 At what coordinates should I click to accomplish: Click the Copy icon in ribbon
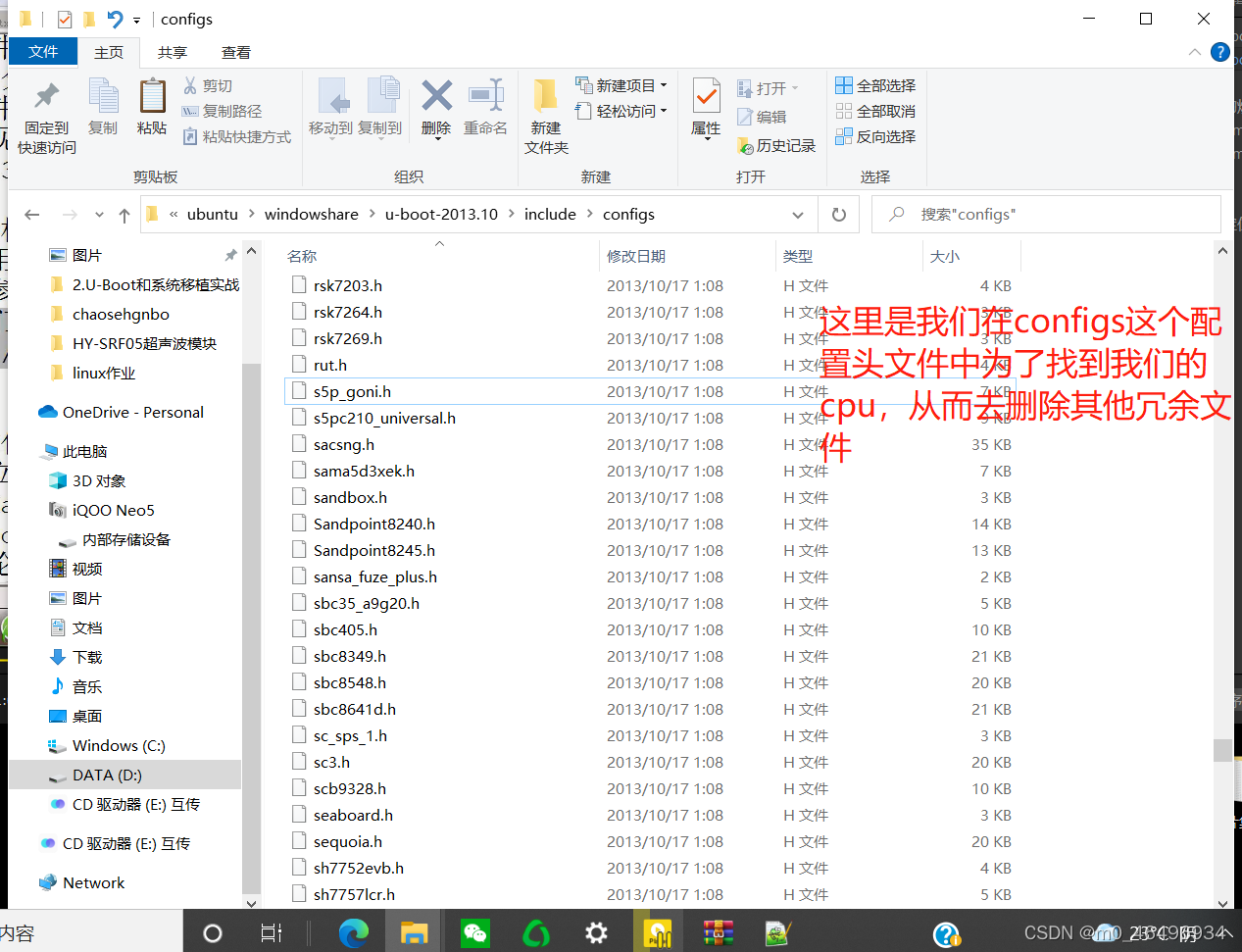coord(103,96)
